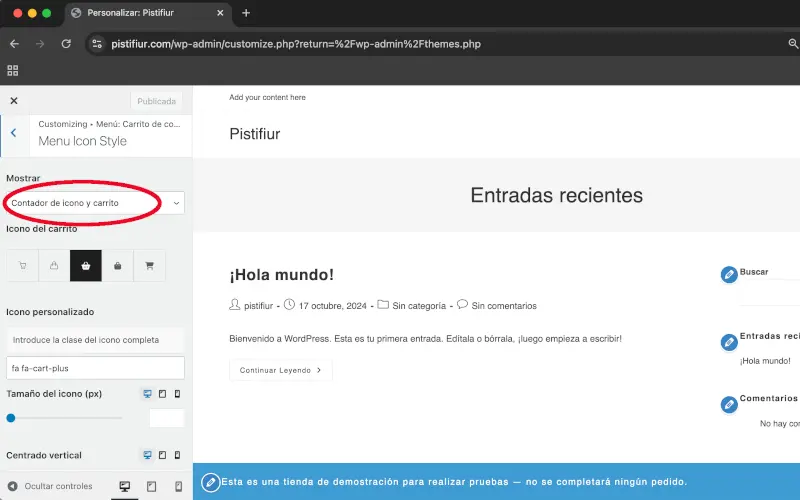Open a new browser tab
The image size is (800, 500).
pyautogui.click(x=246, y=13)
